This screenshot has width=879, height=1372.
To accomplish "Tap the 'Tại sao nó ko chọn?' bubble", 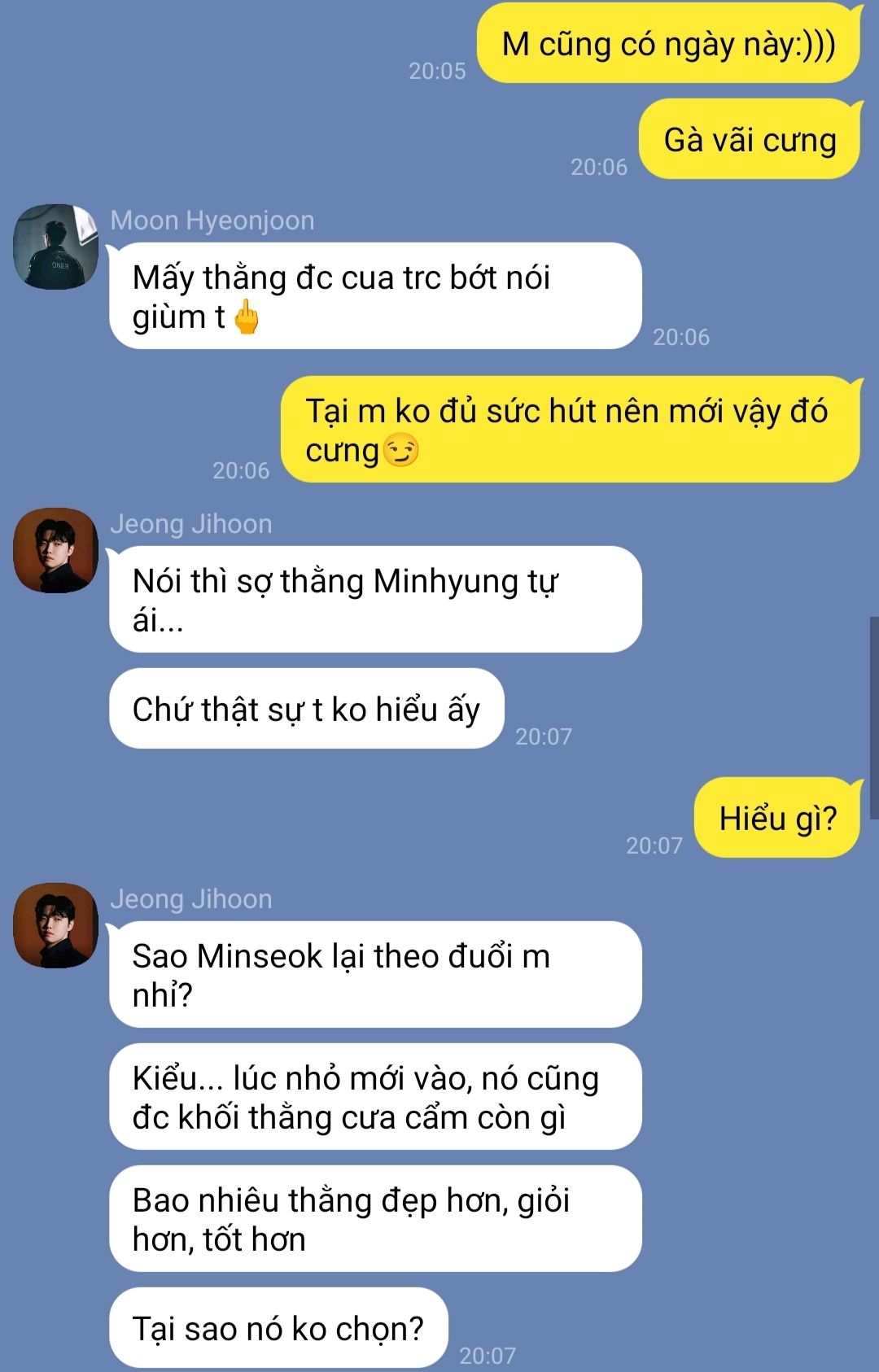I will 278,1328.
